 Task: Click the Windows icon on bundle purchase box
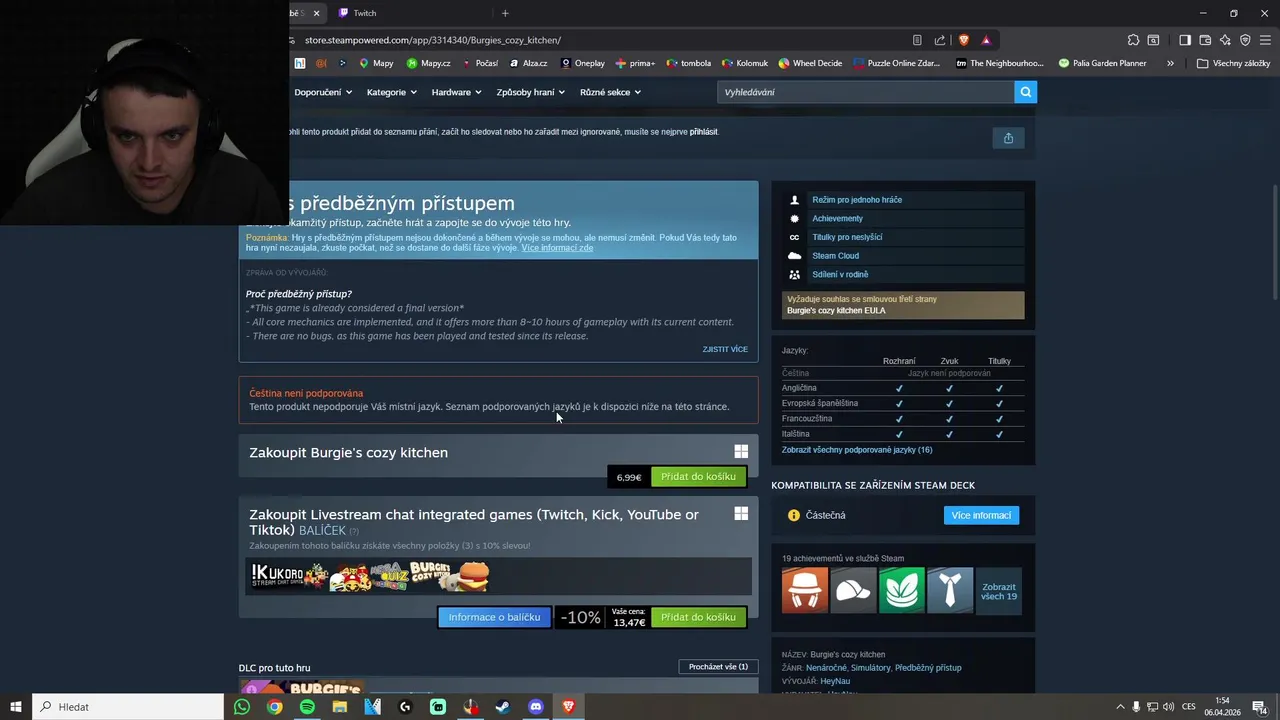(741, 513)
